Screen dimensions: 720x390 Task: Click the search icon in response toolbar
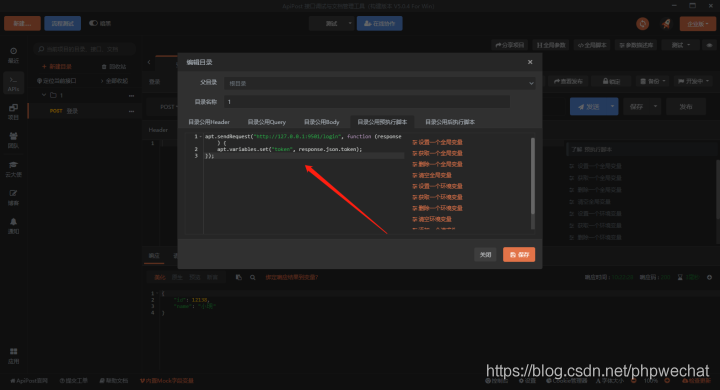[253, 277]
